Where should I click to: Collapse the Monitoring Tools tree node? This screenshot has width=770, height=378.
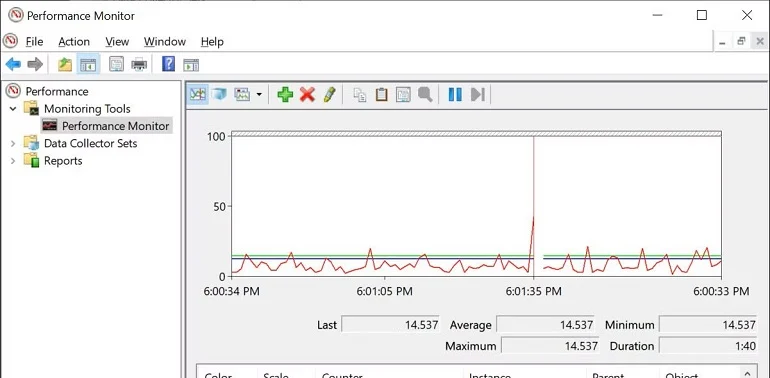click(x=13, y=109)
